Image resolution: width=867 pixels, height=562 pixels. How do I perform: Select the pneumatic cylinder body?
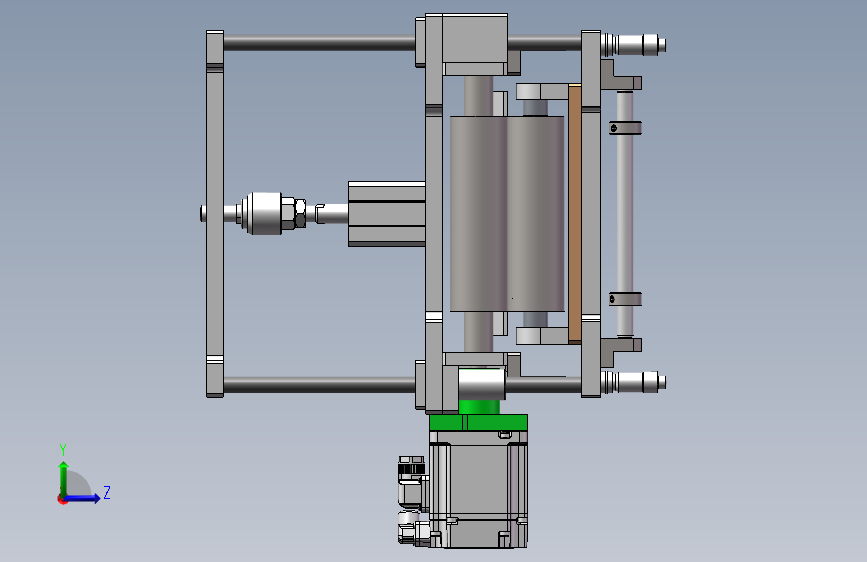click(387, 214)
